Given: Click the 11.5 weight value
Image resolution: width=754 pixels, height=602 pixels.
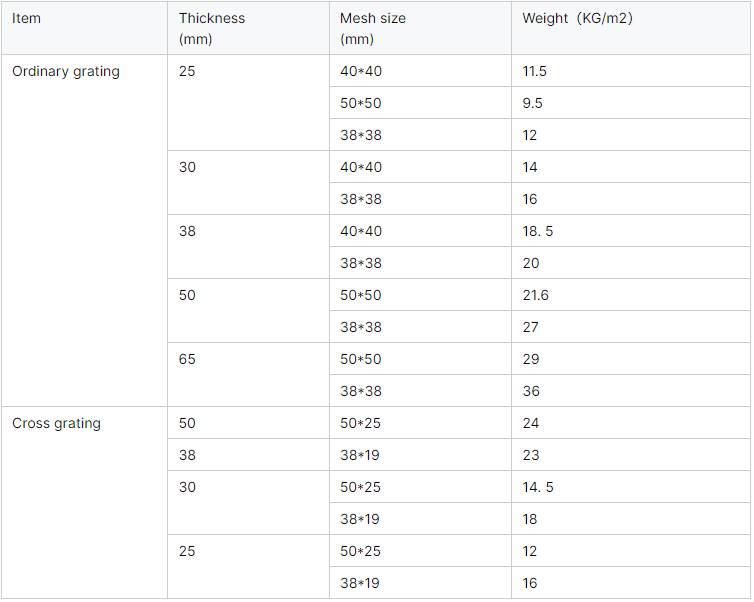Looking at the screenshot, I should pos(535,71).
